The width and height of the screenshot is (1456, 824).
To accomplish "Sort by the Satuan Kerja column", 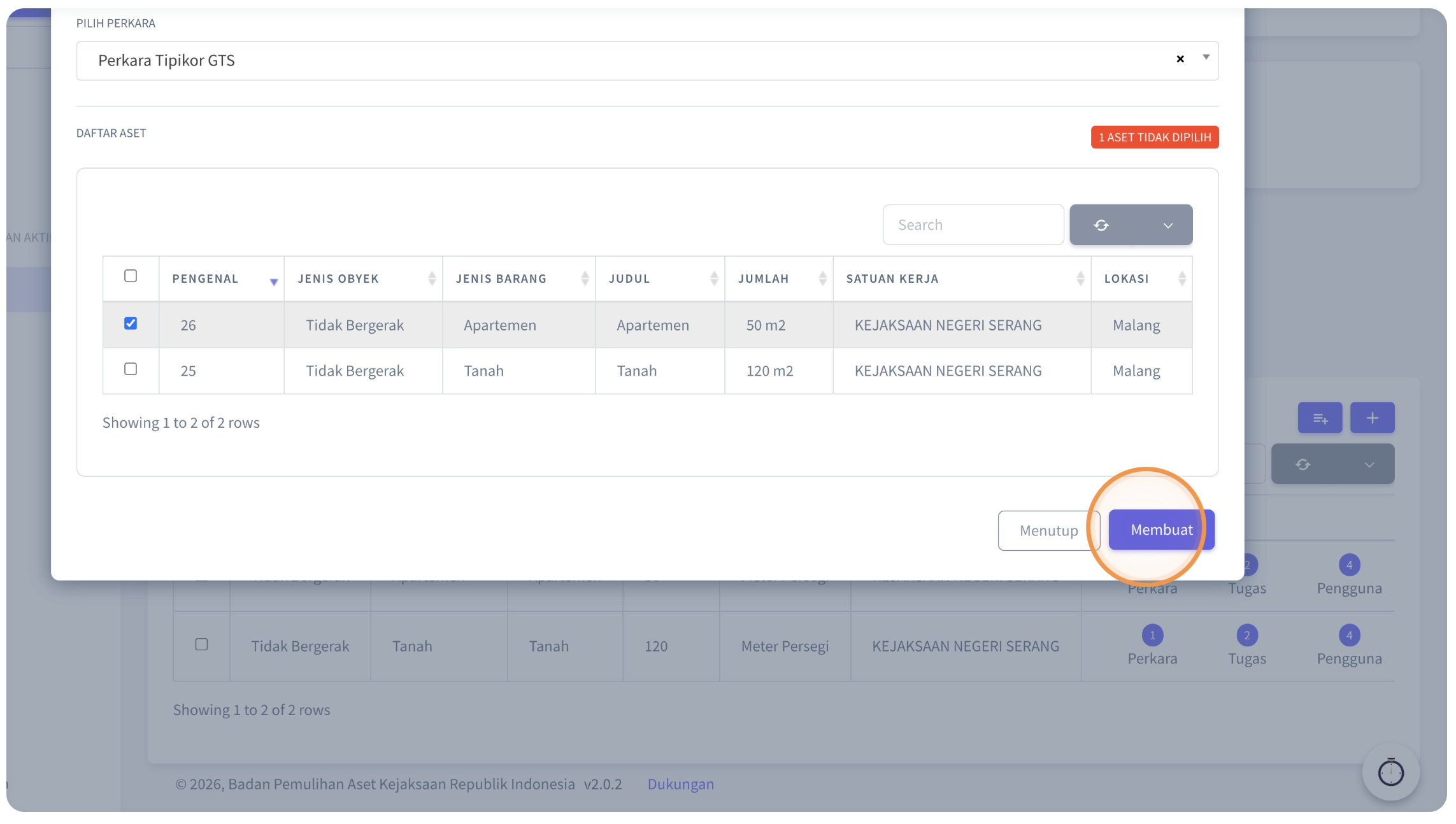I will (x=962, y=279).
